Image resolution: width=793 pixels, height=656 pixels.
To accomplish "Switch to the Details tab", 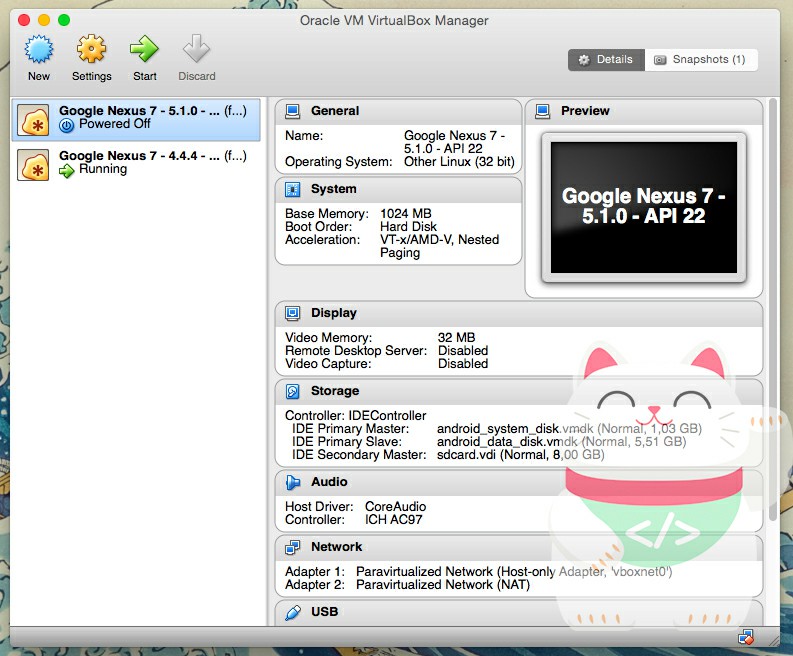I will pos(606,60).
